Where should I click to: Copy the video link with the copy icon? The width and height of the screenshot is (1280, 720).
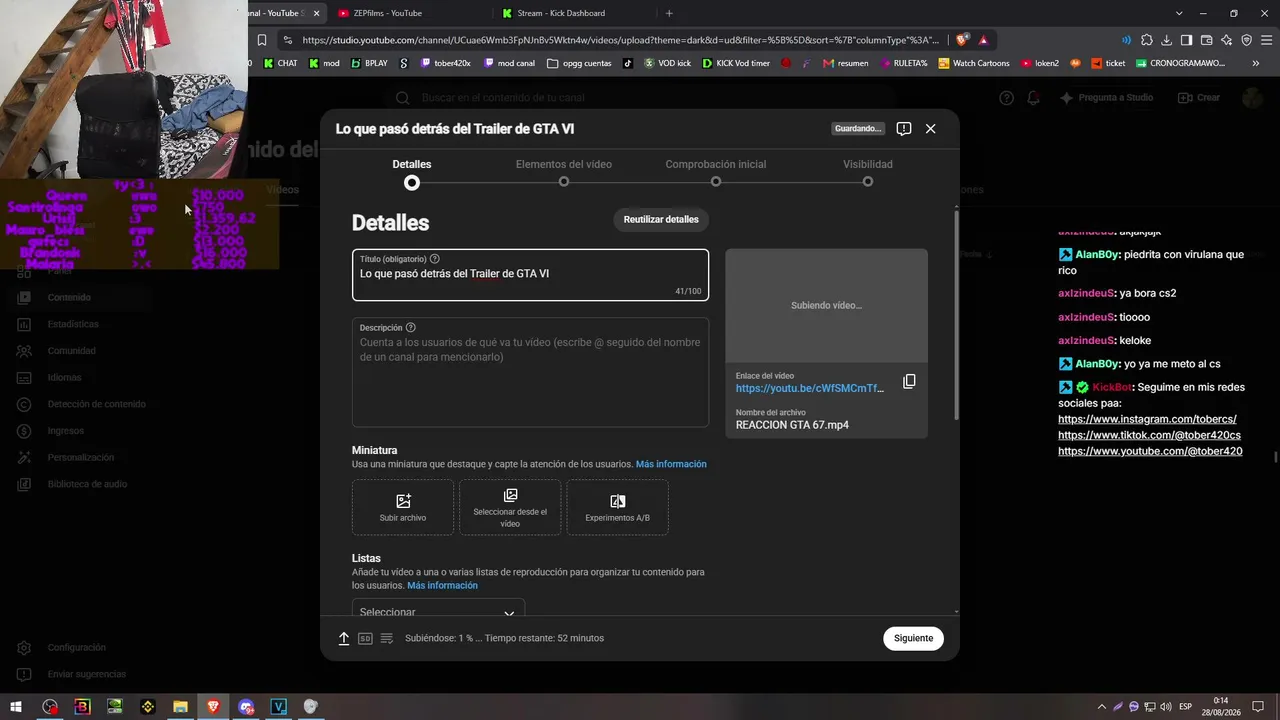point(909,381)
